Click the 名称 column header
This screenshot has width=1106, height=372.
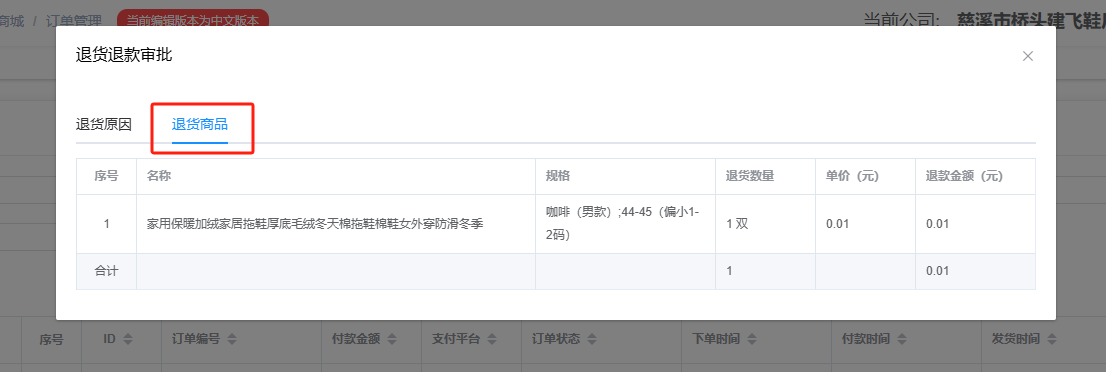159,176
